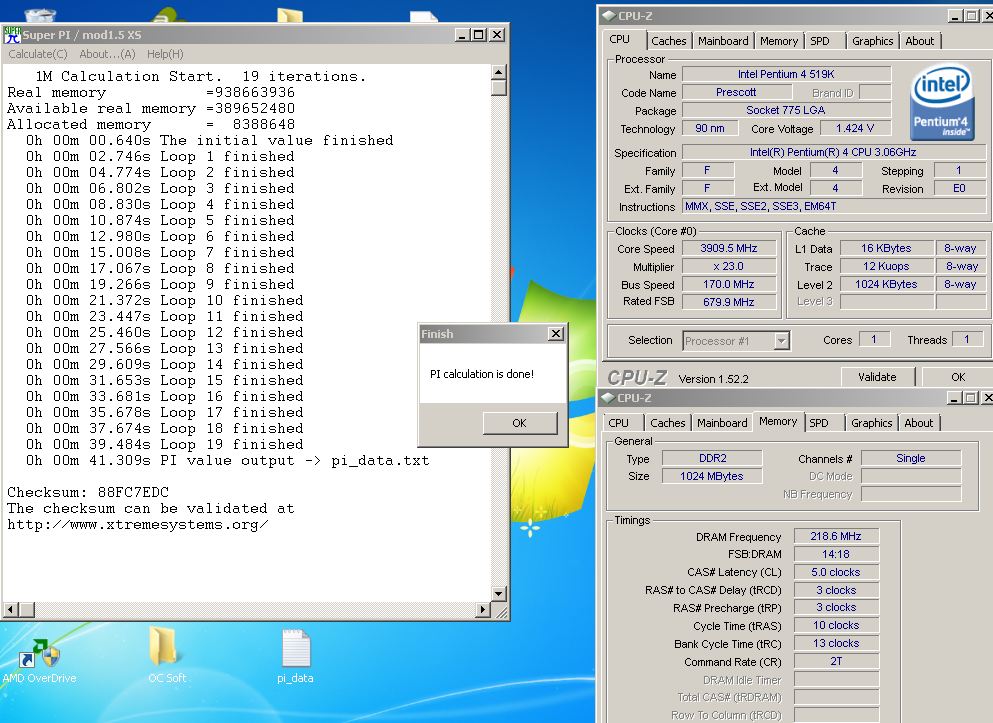Maximize the Super PI window
This screenshot has height=723, width=993.
click(x=479, y=35)
